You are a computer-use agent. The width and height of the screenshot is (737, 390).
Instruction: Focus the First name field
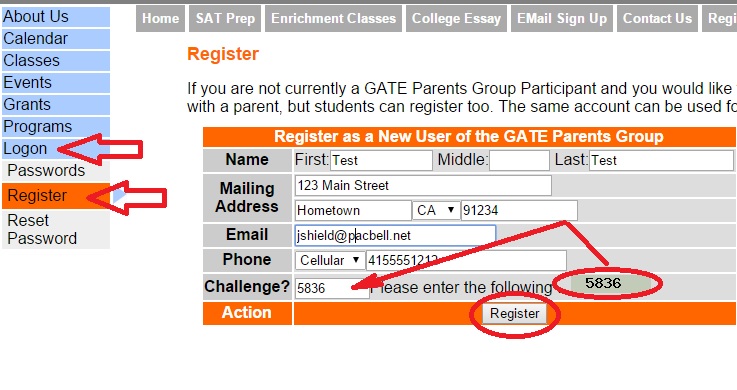[381, 160]
